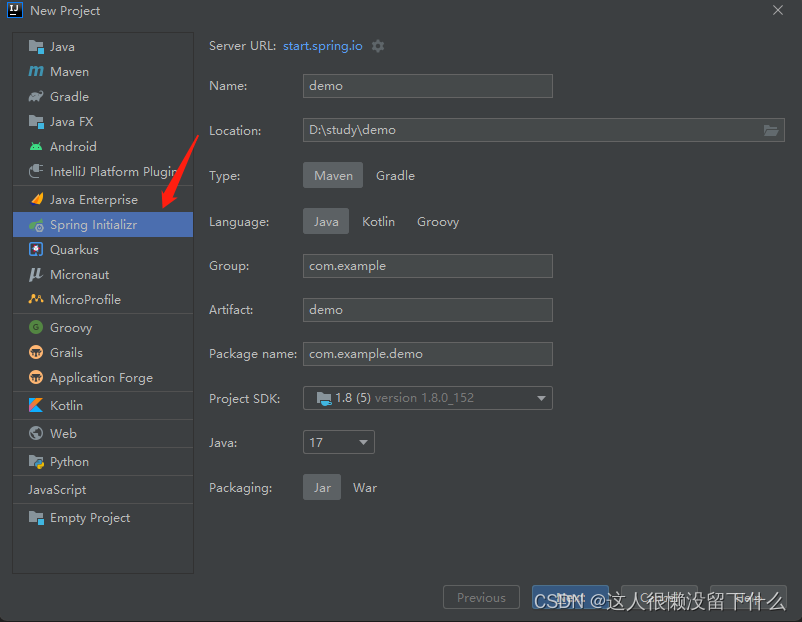Screen dimensions: 802x622
Task: Select Web label in sidebar list
Action: [63, 433]
